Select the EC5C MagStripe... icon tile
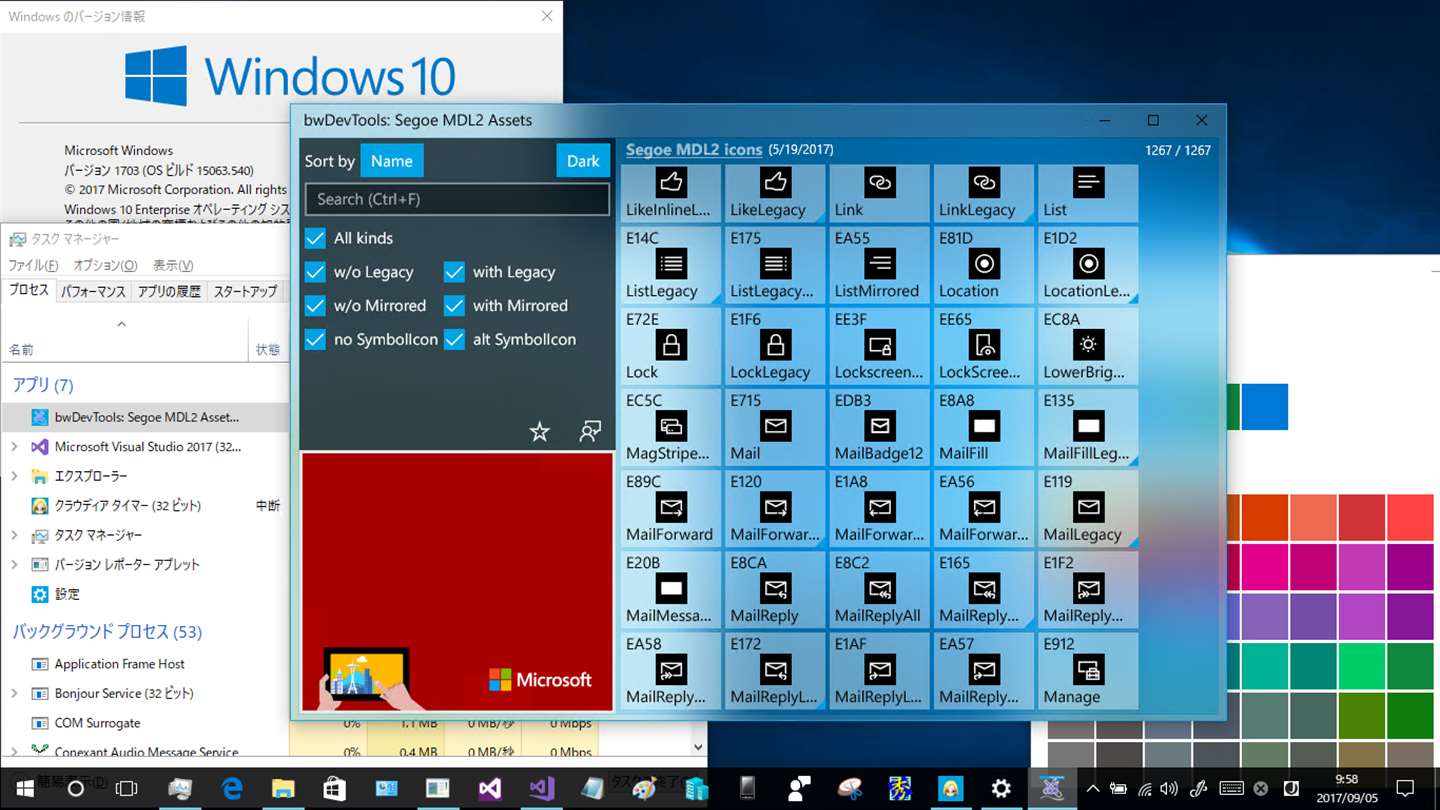The width and height of the screenshot is (1440, 810). 670,427
